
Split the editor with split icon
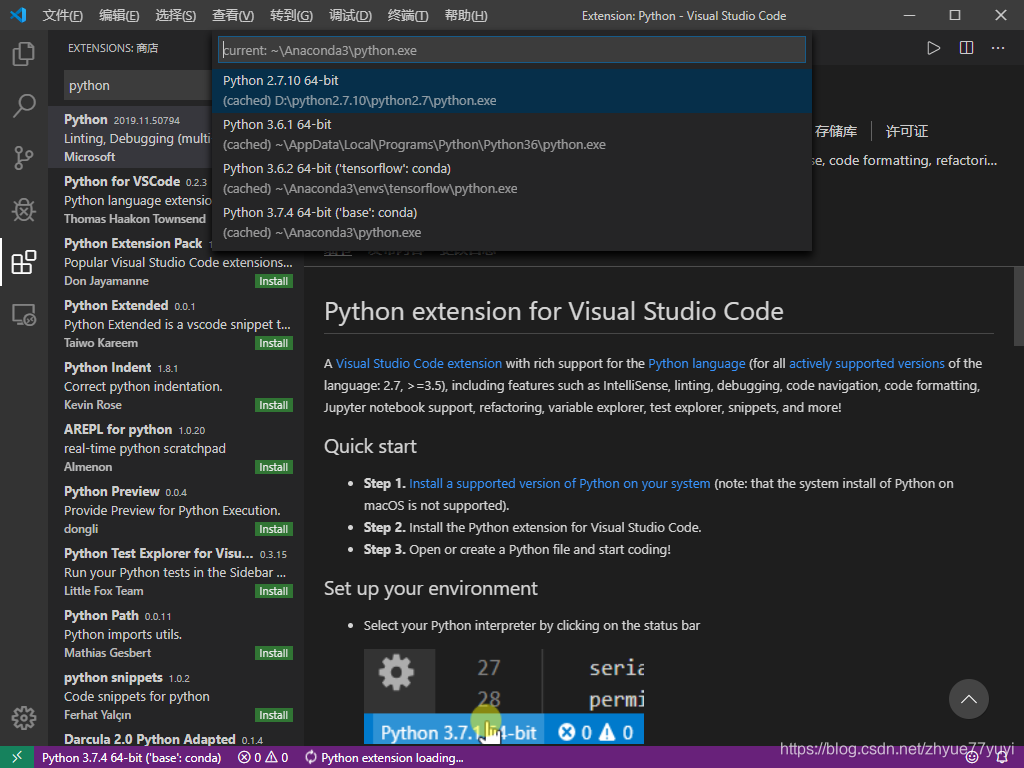pyautogui.click(x=966, y=48)
